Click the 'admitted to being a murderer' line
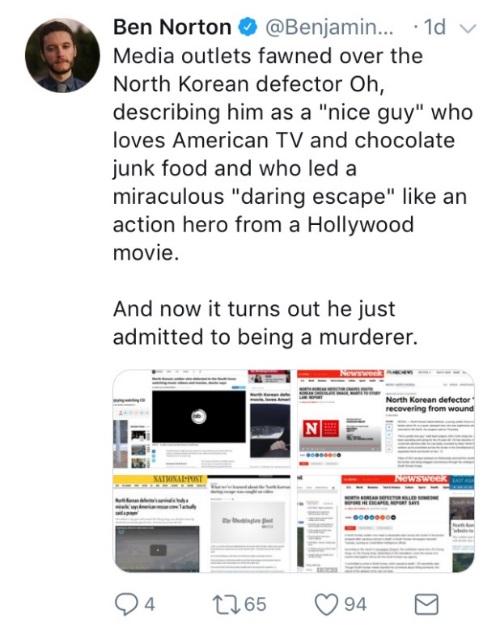The image size is (500, 627). (x=265, y=337)
